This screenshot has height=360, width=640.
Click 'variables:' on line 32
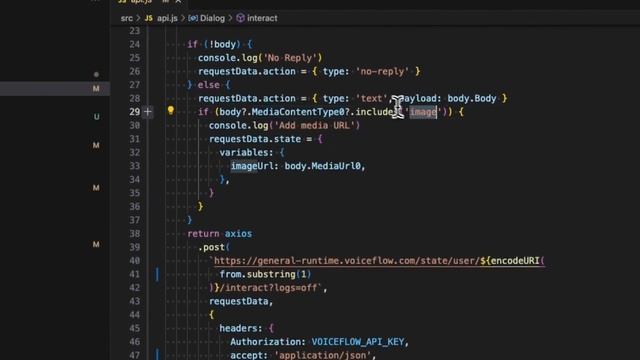[x=246, y=153]
